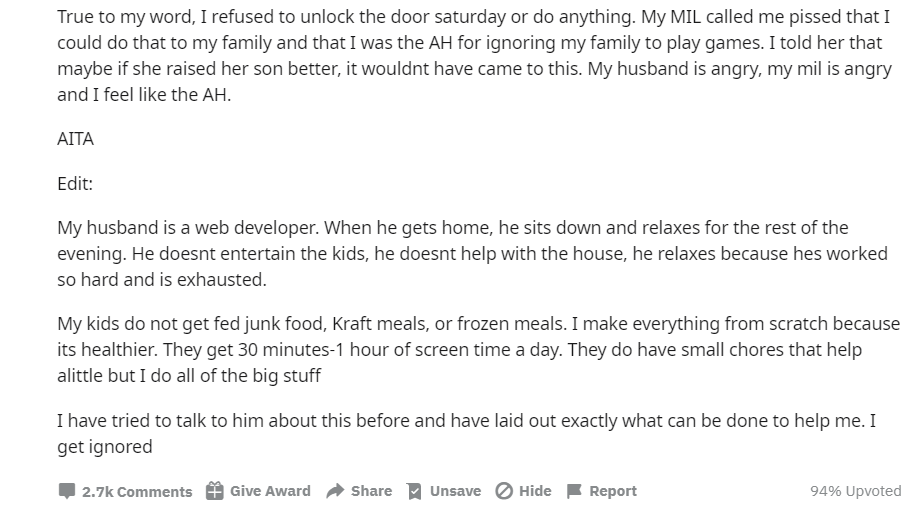Hide the post using Hide label
919x524 pixels.
tap(535, 491)
